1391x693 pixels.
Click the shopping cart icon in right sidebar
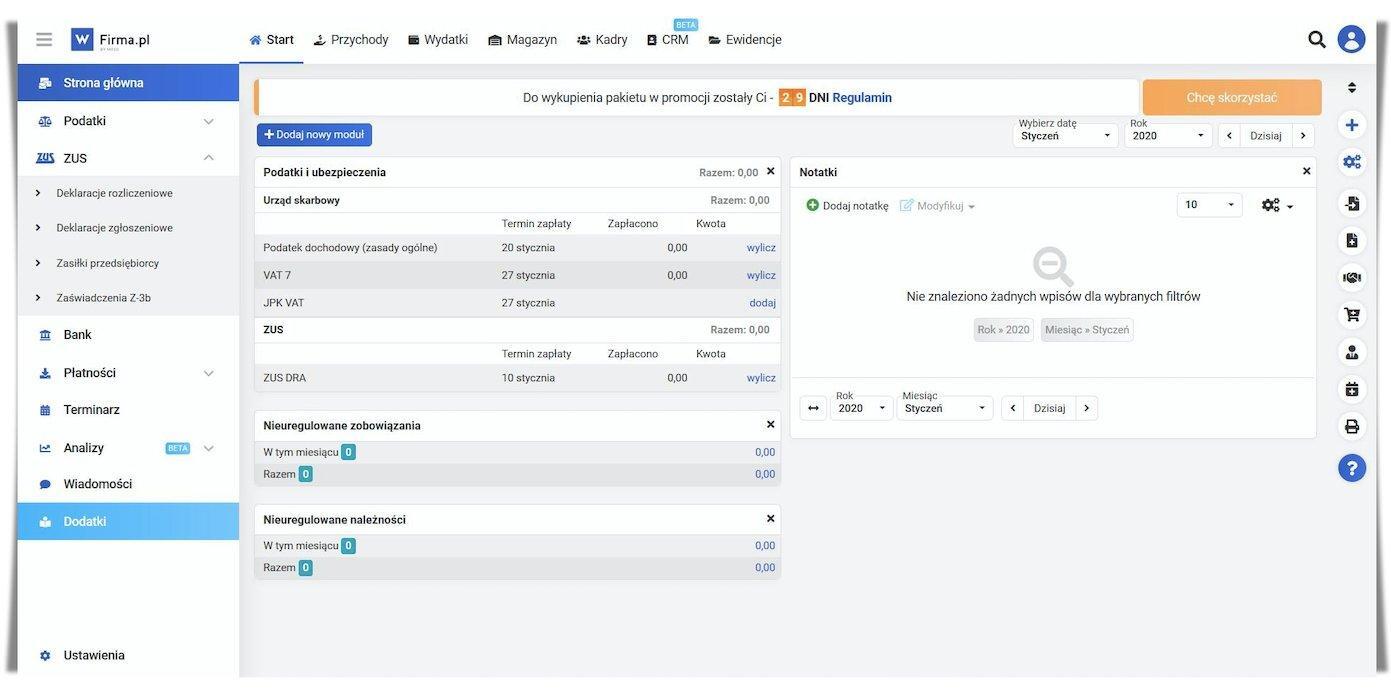point(1351,314)
